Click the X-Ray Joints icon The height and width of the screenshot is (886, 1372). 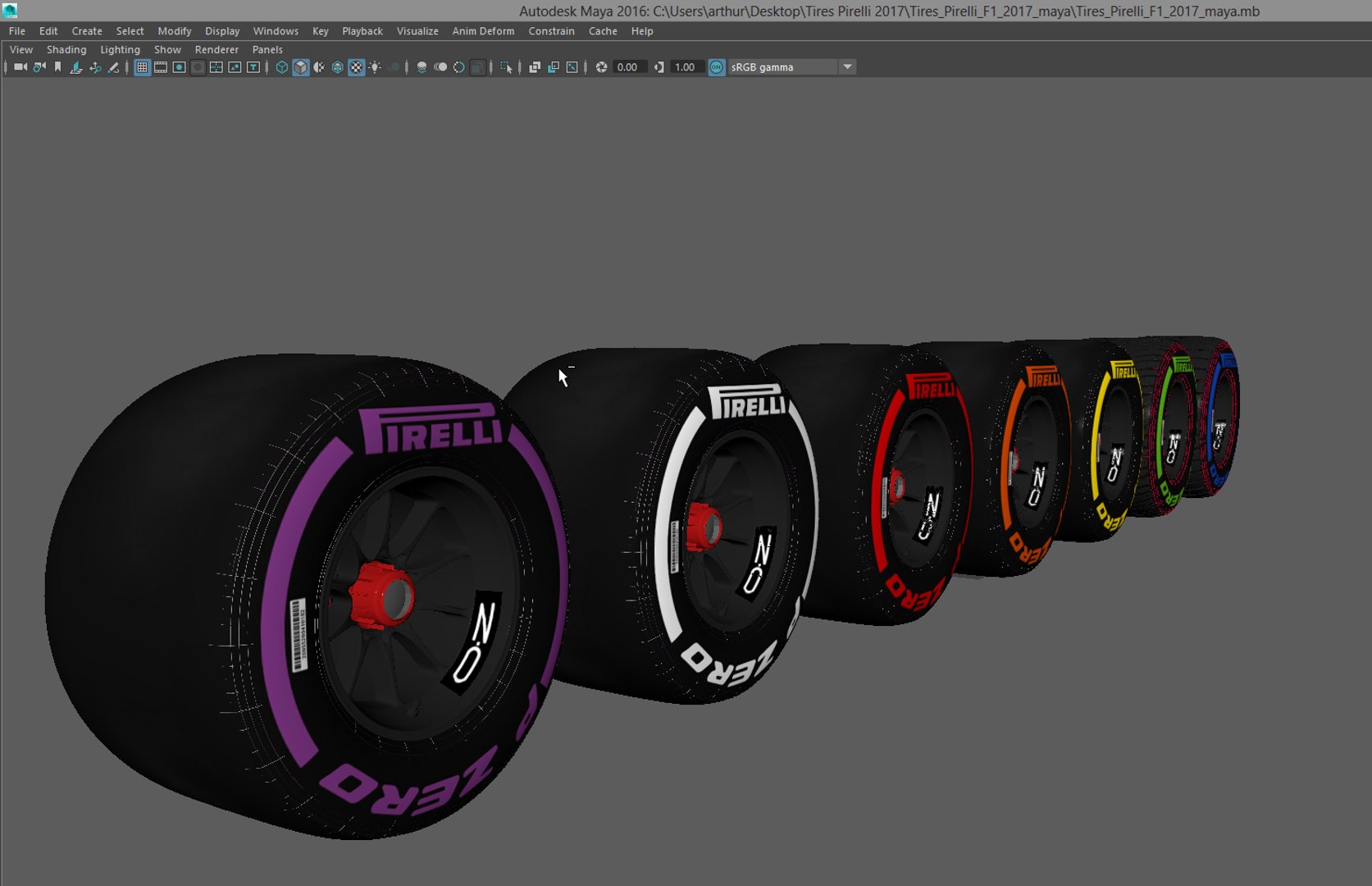tap(572, 67)
